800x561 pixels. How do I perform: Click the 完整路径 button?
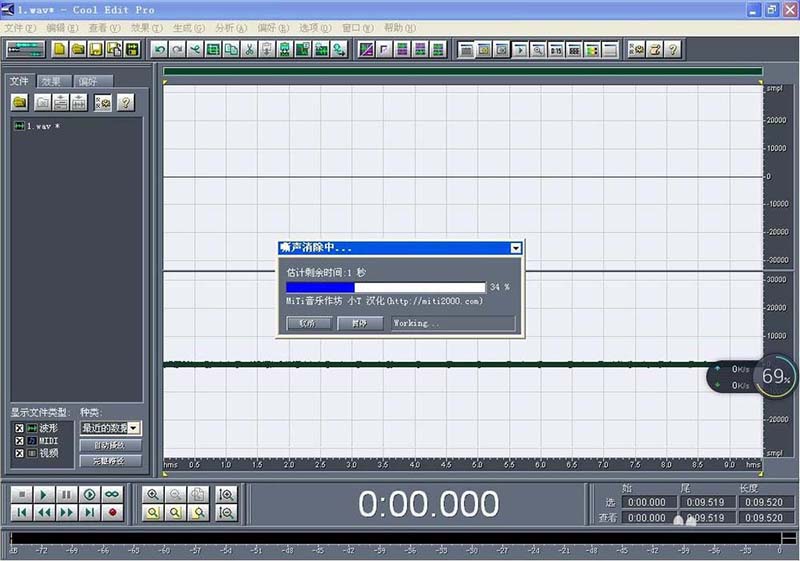110,461
